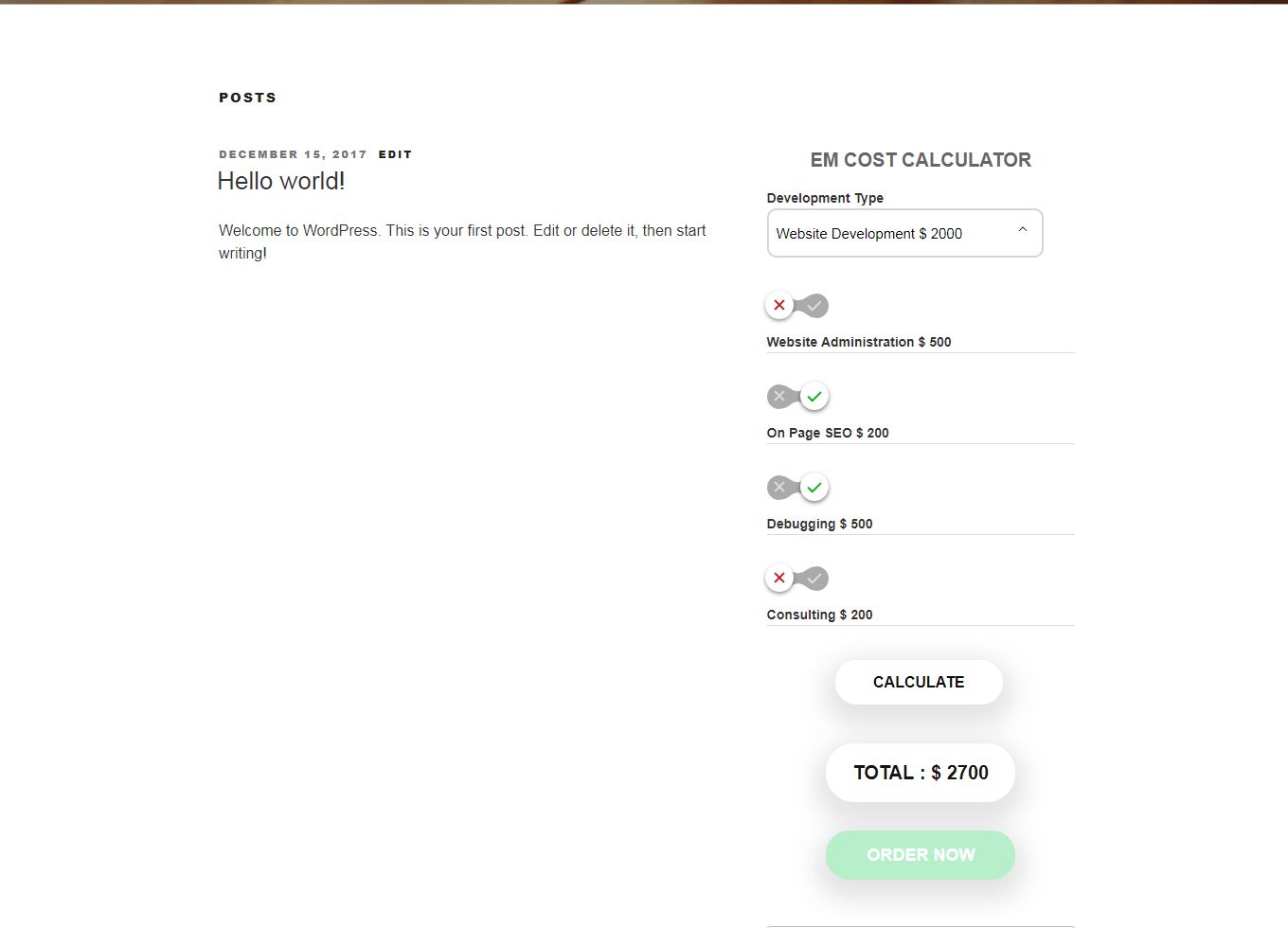Click red X icon on Consulting toggle
1288x928 pixels.
(x=779, y=578)
